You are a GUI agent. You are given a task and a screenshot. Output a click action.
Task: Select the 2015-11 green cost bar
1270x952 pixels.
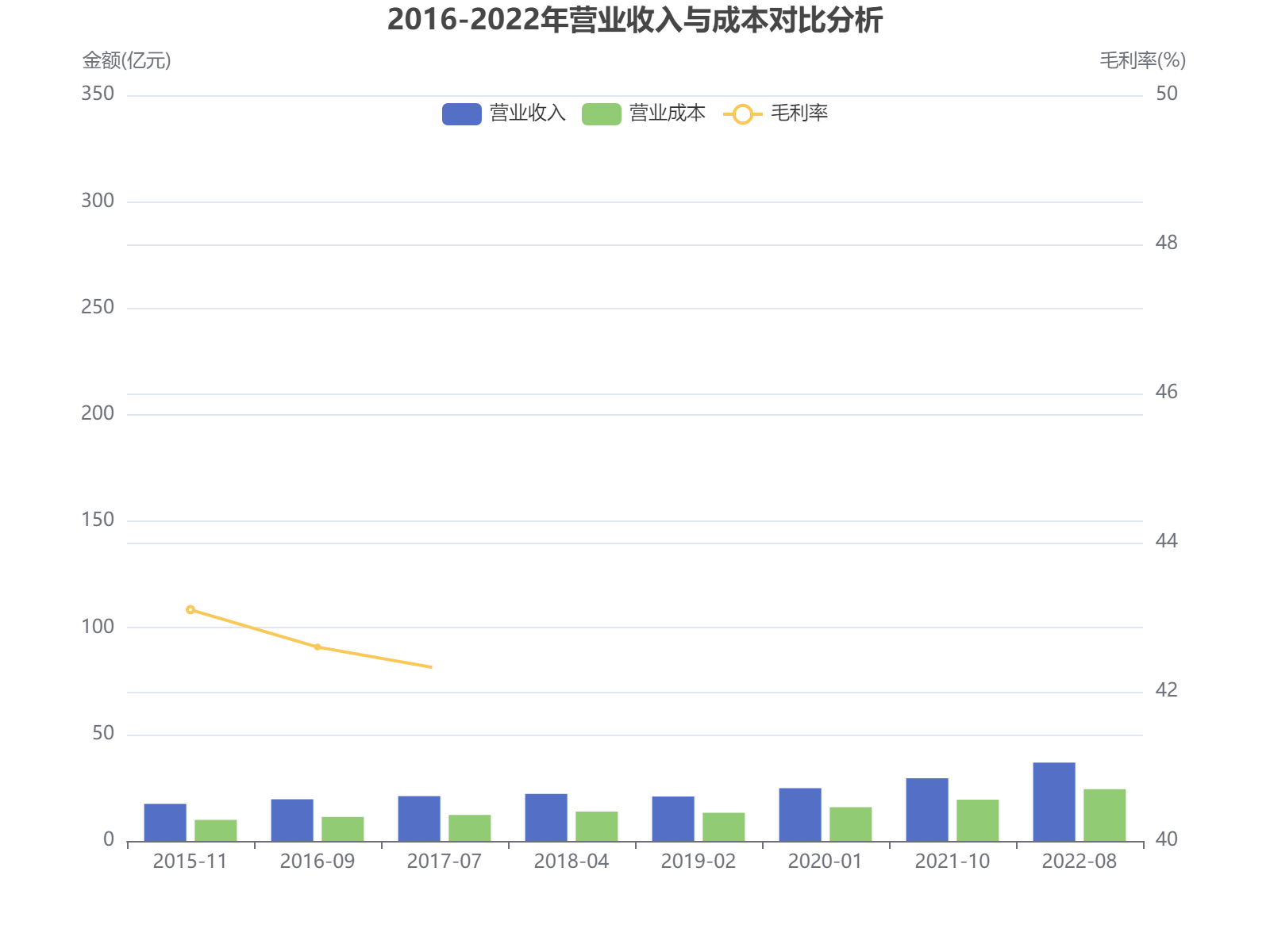pos(216,831)
